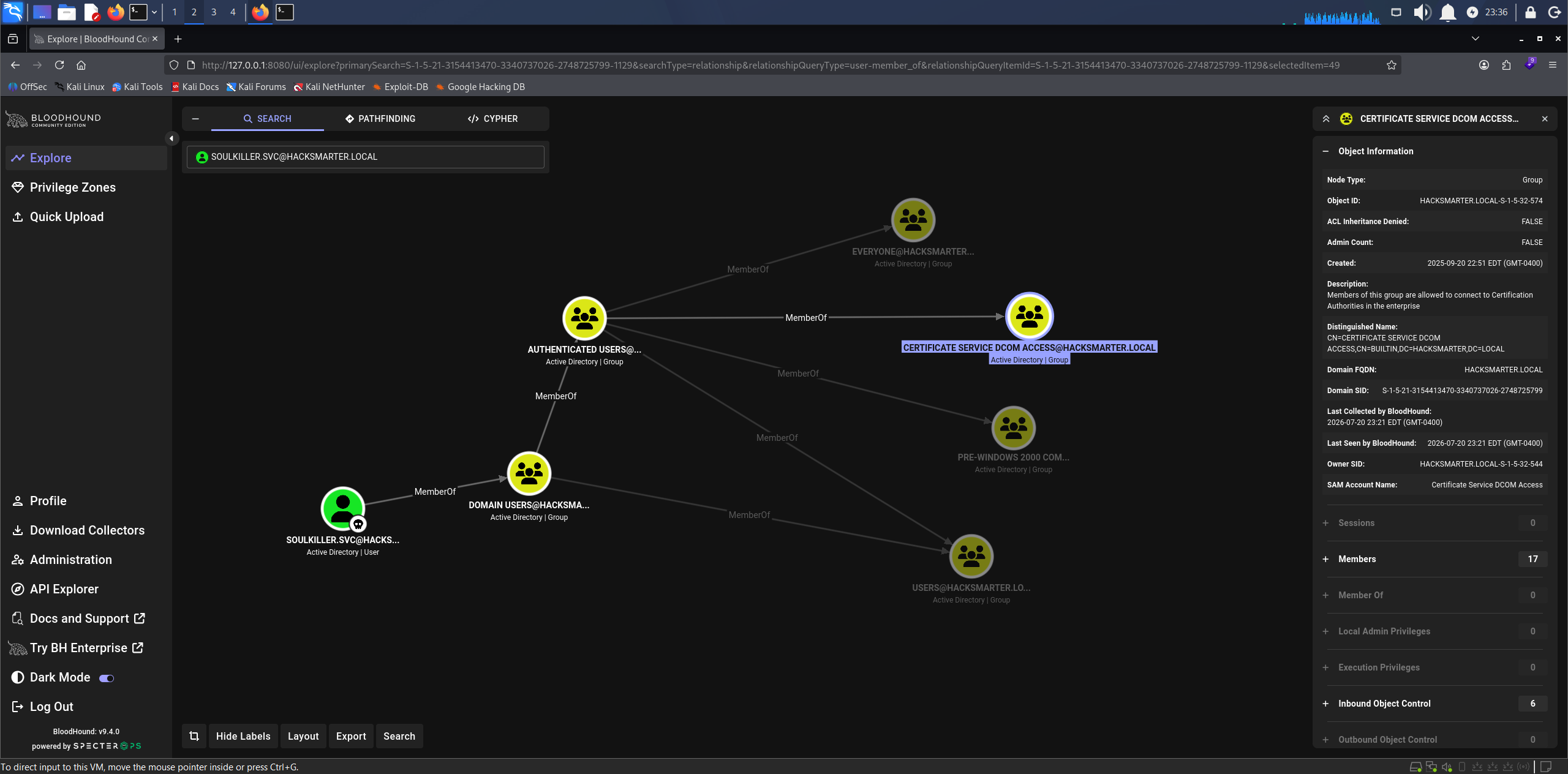Switch to workspace 3
Image resolution: width=1568 pixels, height=774 pixels.
pyautogui.click(x=213, y=12)
